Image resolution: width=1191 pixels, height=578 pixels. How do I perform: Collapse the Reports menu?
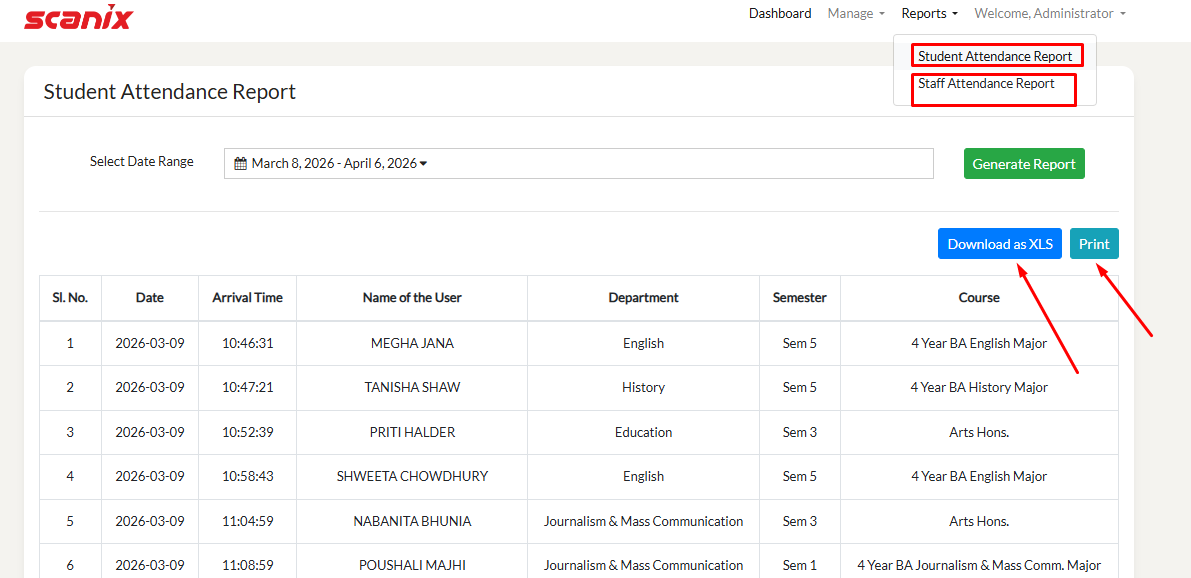(929, 14)
